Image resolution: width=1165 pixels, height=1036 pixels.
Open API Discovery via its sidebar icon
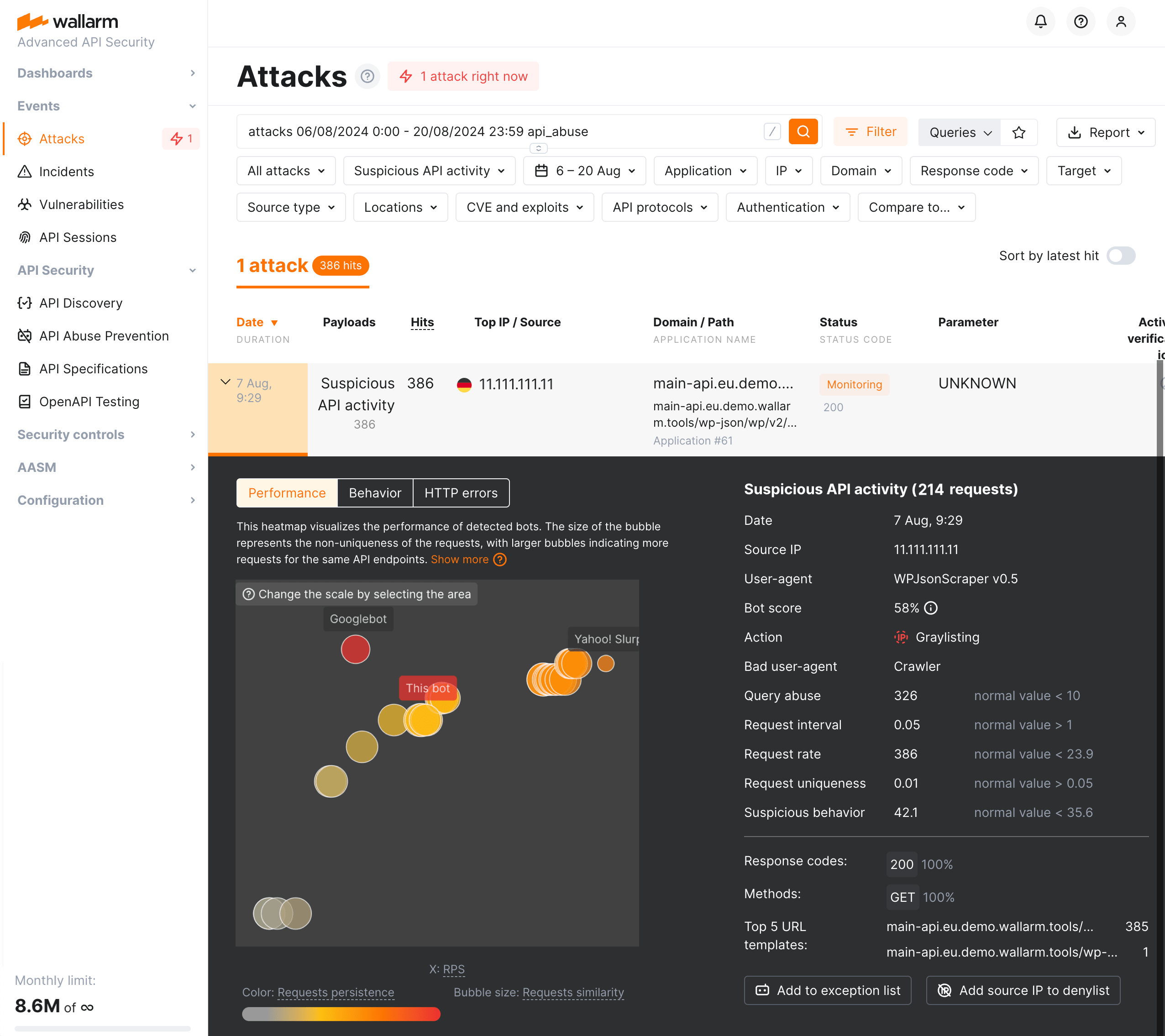click(25, 303)
